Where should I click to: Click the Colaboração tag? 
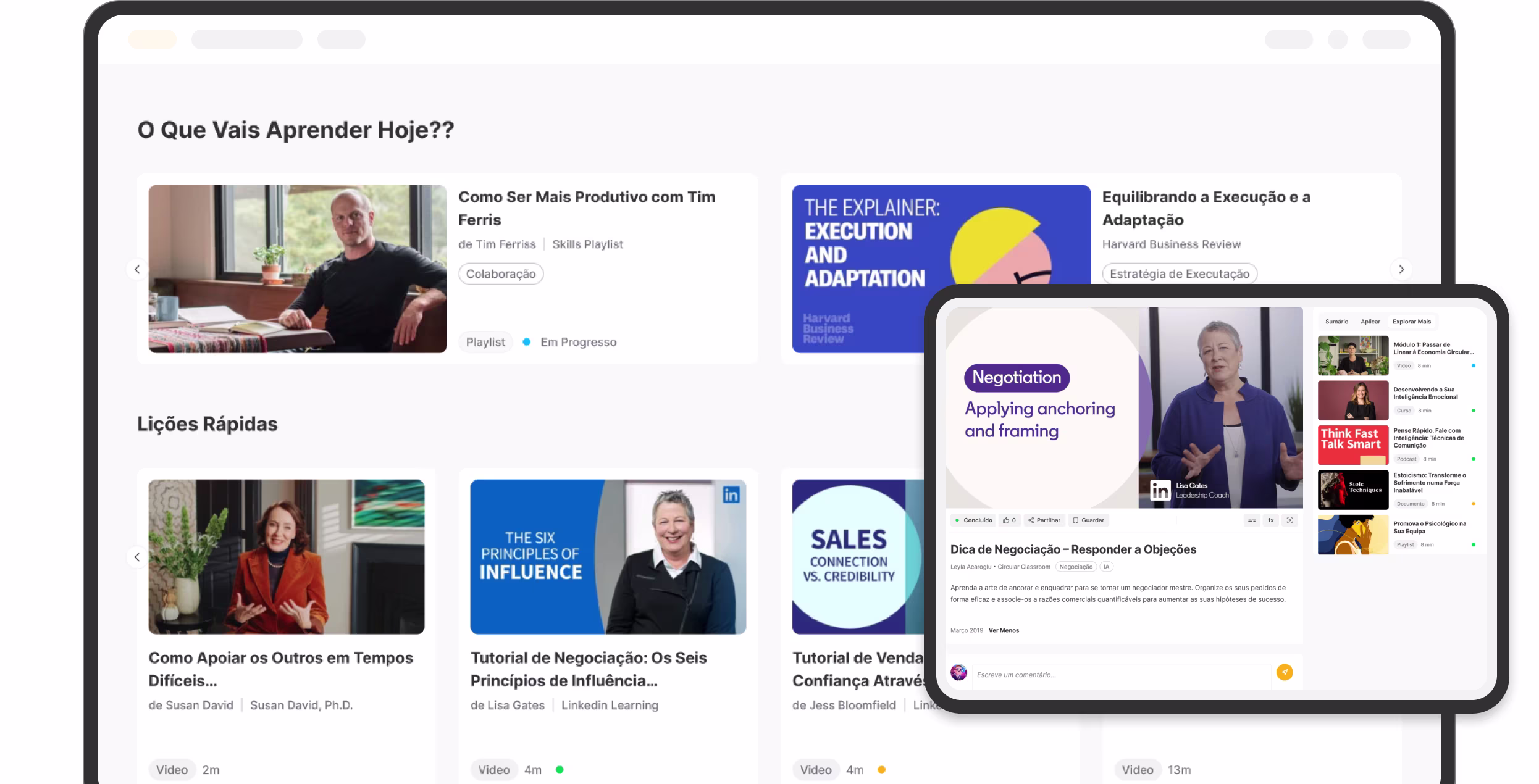point(501,274)
